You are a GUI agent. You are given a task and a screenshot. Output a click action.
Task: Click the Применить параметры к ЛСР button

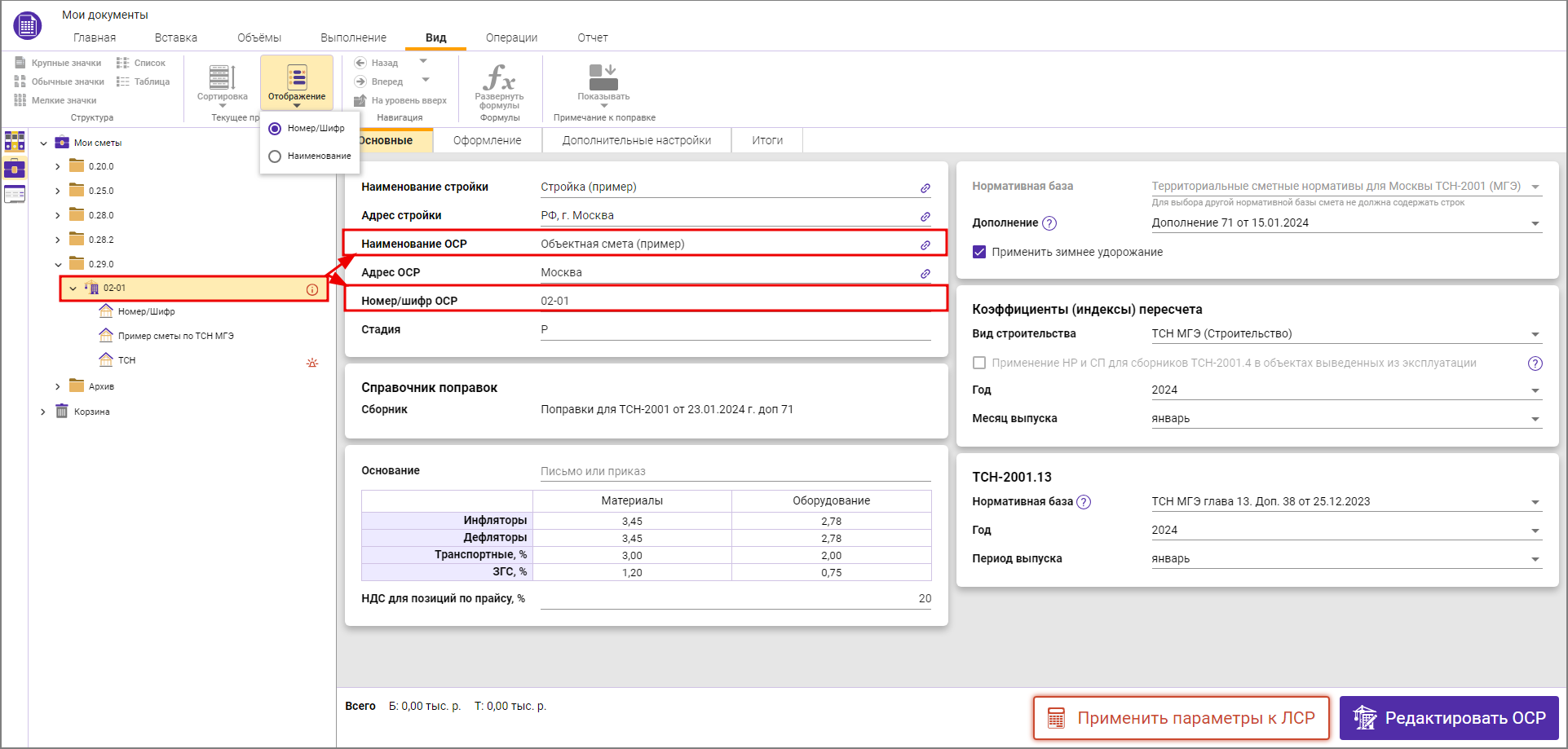pos(1181,718)
